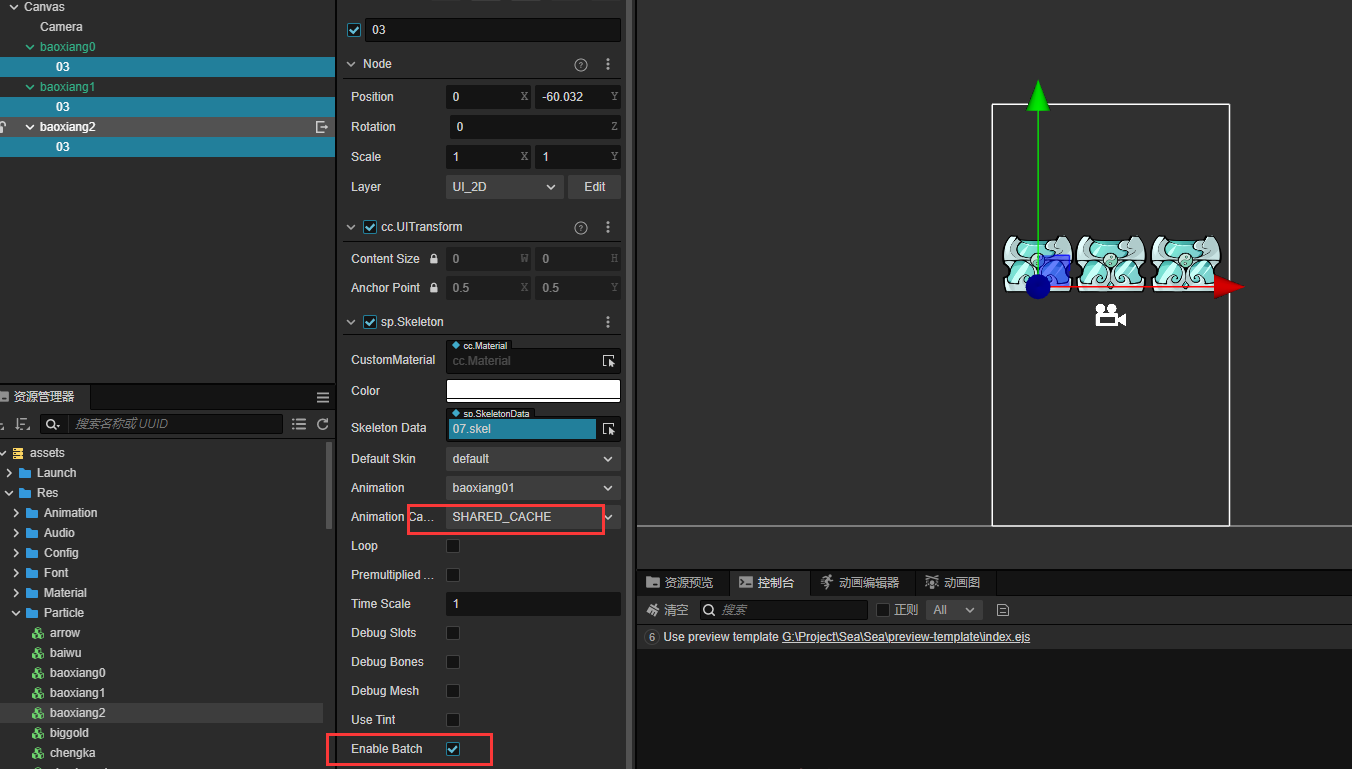
Task: Expand the Animation folder in assets
Action: 16,513
